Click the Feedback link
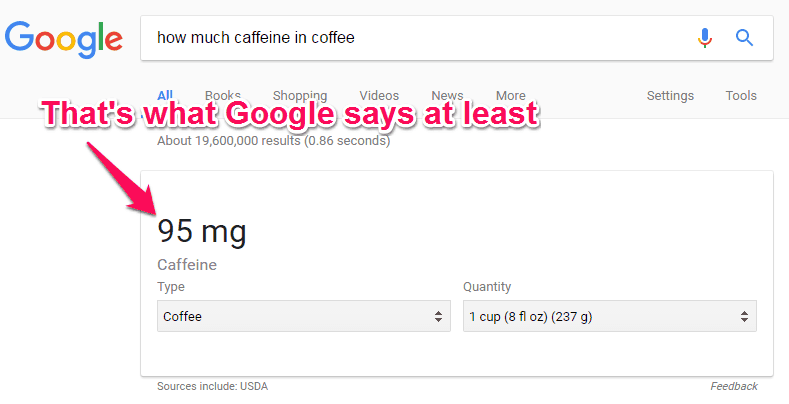Image resolution: width=789 pixels, height=404 pixels. click(x=734, y=386)
